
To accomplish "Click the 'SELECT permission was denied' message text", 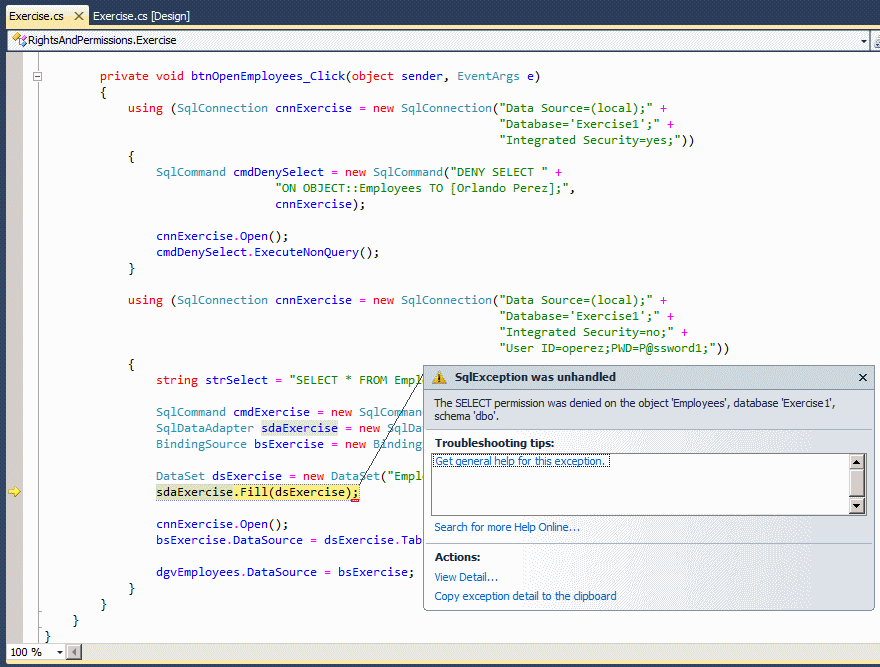I will 634,409.
